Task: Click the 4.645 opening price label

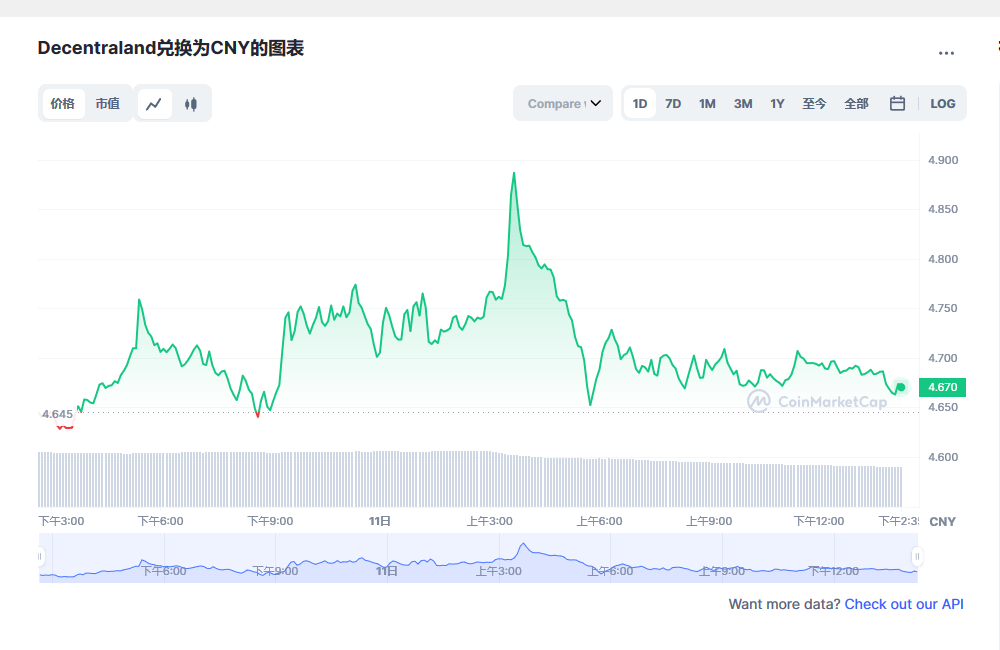Action: [57, 414]
